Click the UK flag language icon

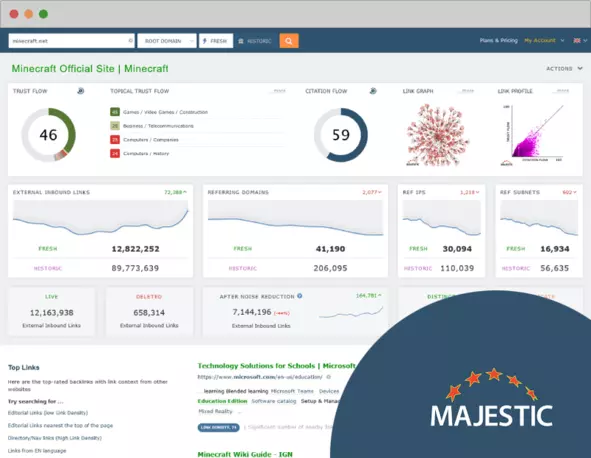(x=577, y=40)
